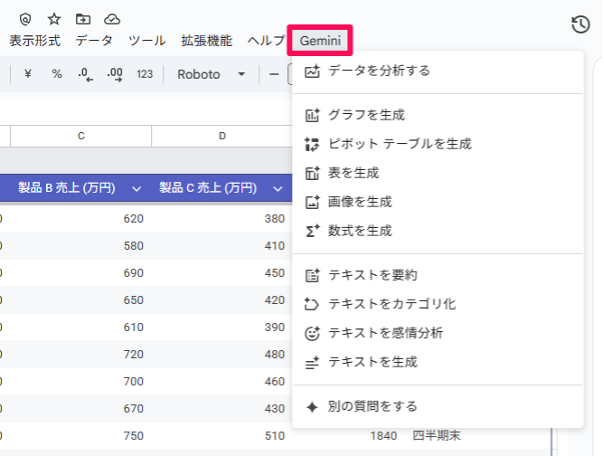Viewport: 604px width, 456px height.
Task: Select 画像を生成 option
Action: pyautogui.click(x=438, y=201)
